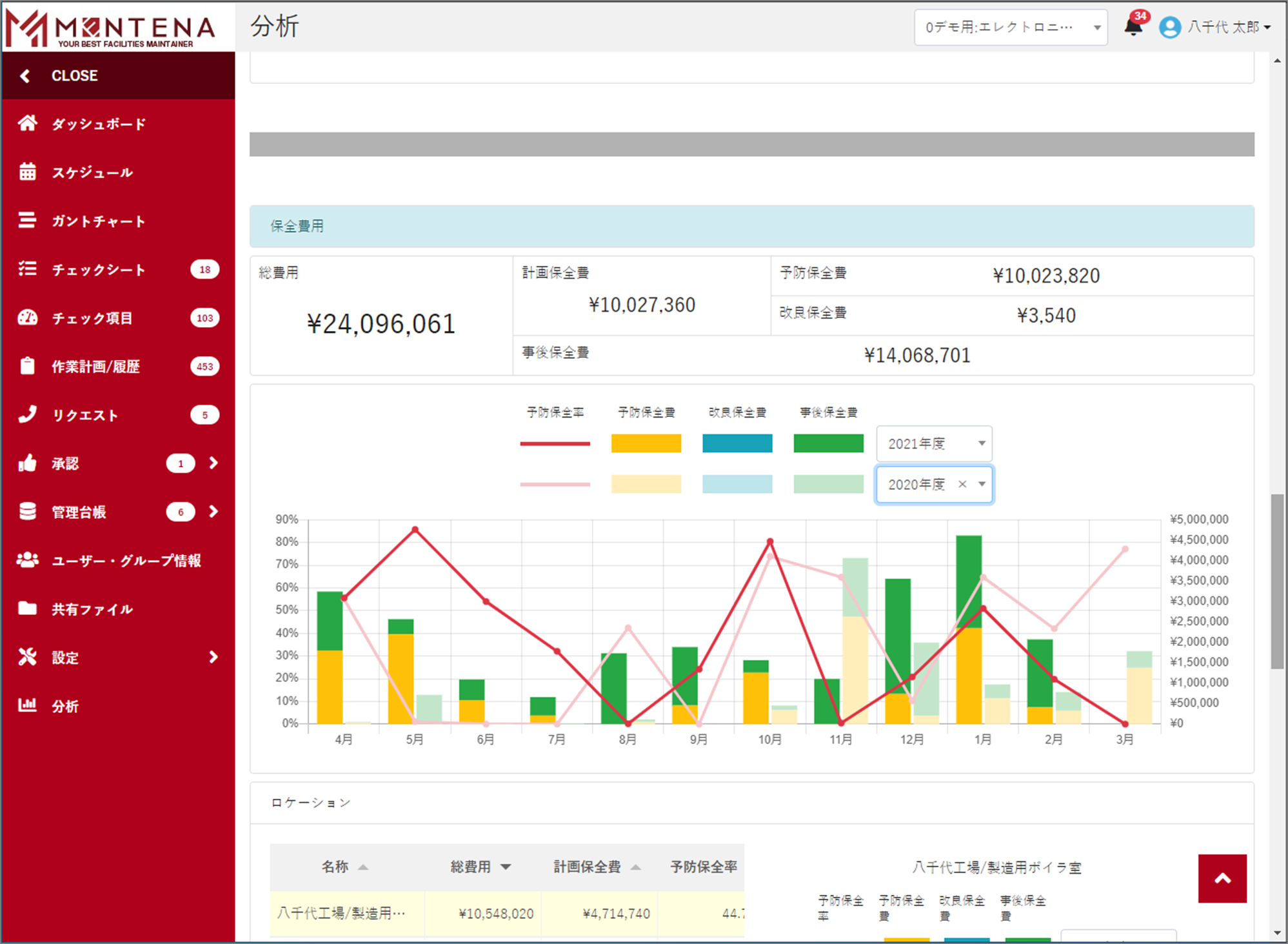Screen dimensions: 1288x944
Task: Toggle the 2021 preventive rate legend line
Action: click(x=555, y=443)
